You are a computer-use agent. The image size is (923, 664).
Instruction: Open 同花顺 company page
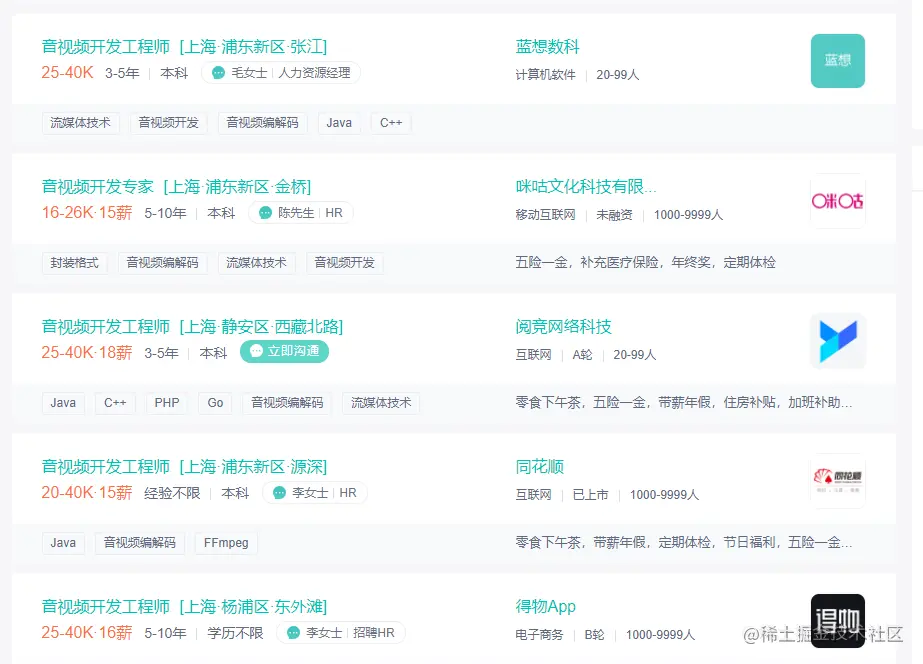pyautogui.click(x=540, y=467)
